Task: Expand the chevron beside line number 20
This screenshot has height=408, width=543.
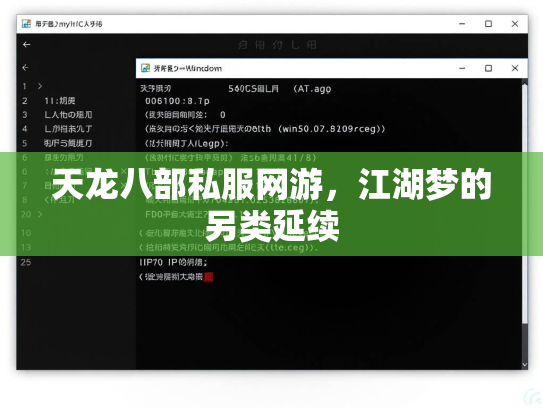Action: click(x=40, y=214)
